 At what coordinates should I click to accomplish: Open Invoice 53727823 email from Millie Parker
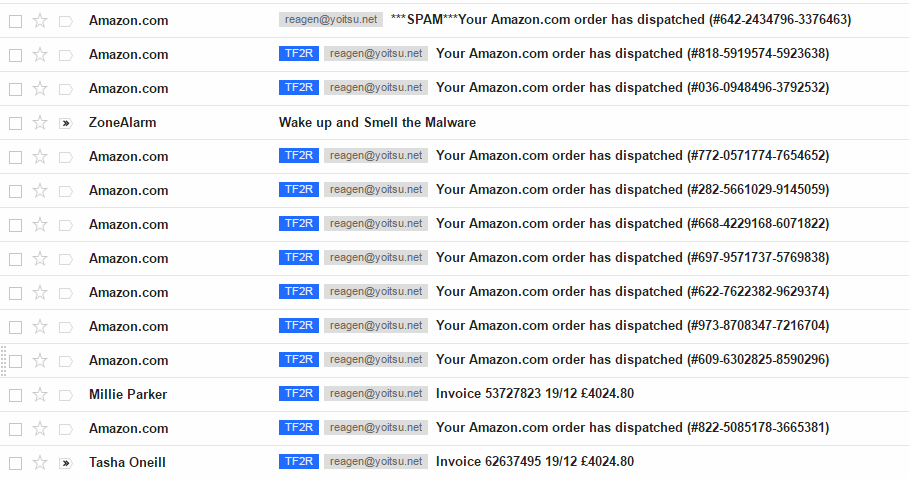tap(535, 394)
